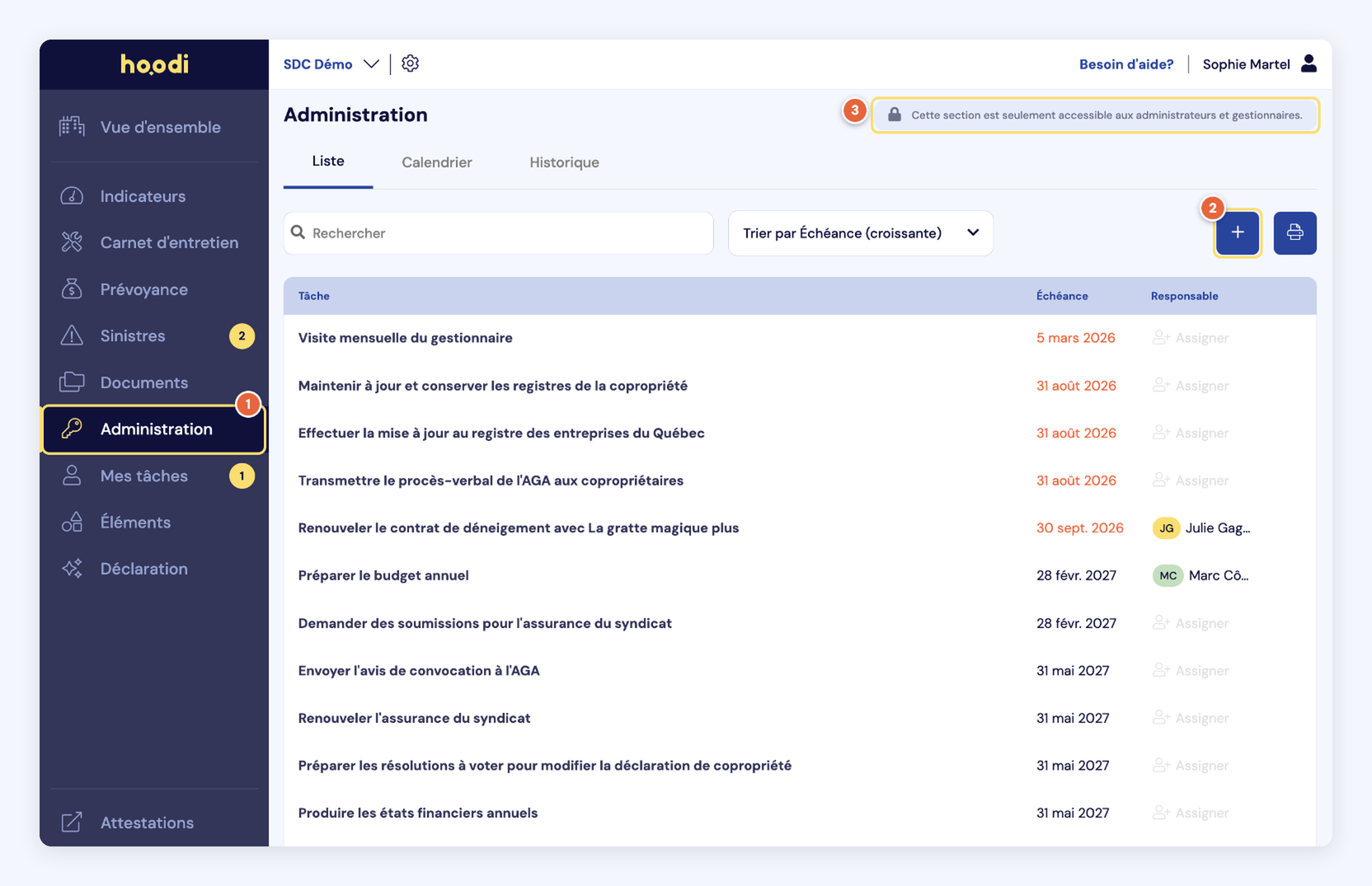
Task: Open Envoyer l'avis de convocation à l'AGA
Action: point(419,671)
